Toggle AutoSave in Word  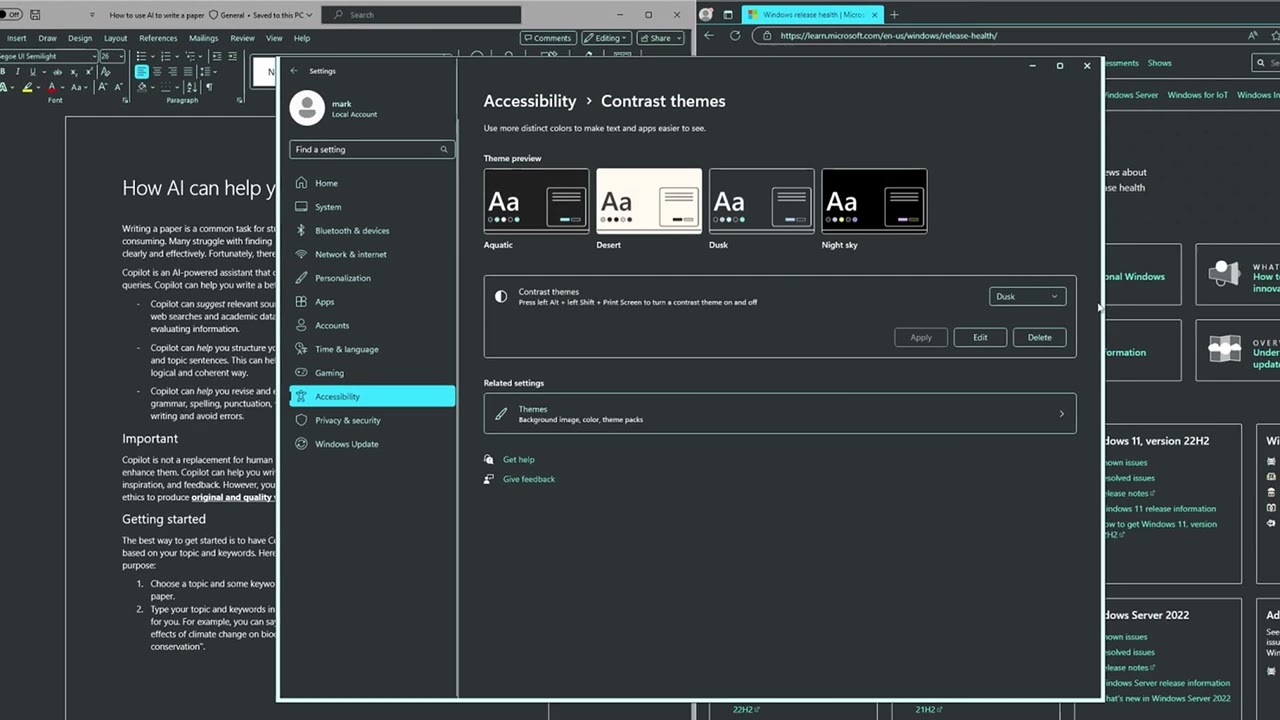(x=11, y=15)
